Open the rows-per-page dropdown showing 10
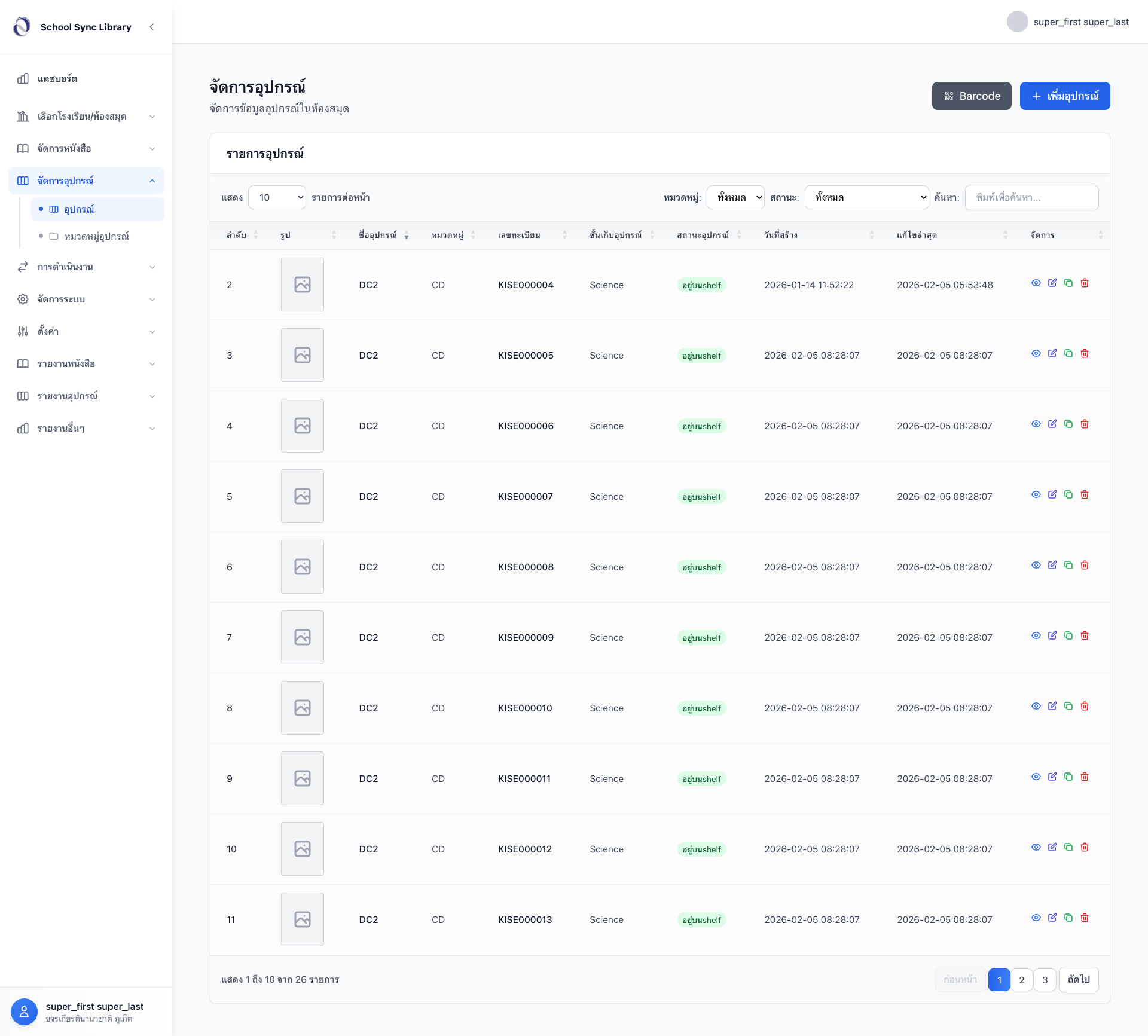1148x1036 pixels. (277, 197)
